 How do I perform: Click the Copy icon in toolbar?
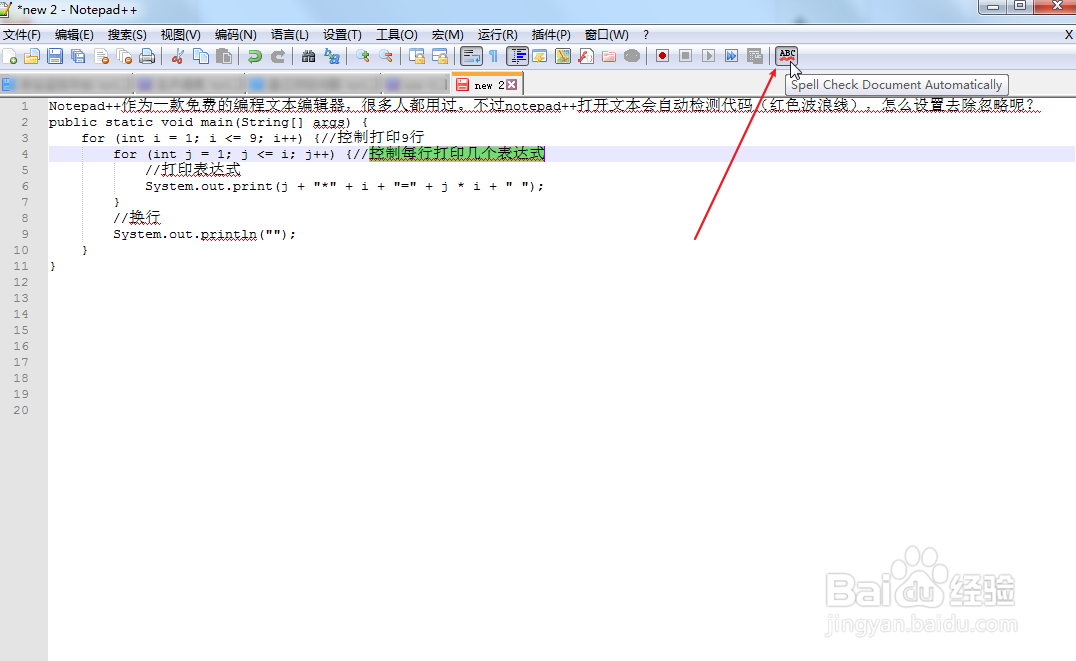coord(200,56)
